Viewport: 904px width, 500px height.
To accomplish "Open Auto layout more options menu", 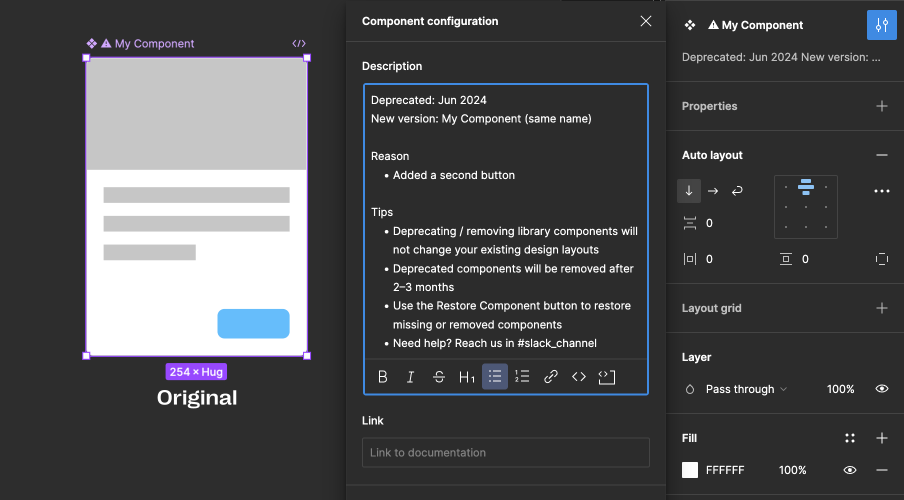I will click(x=881, y=191).
